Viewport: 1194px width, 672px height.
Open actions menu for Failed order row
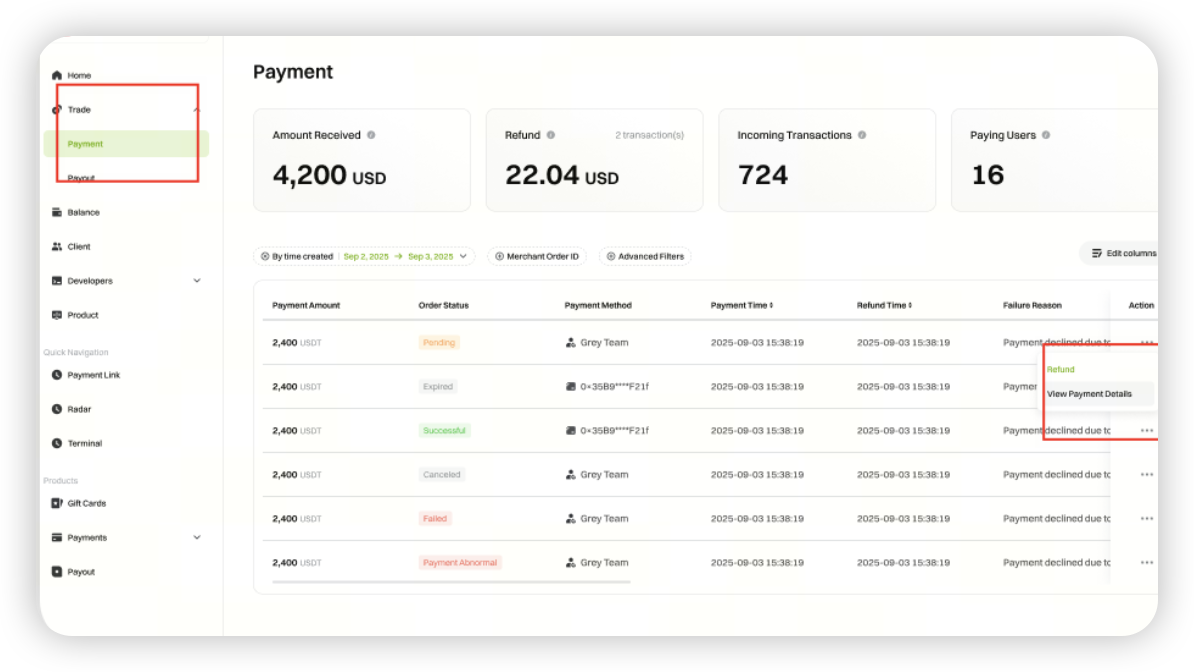coord(1147,519)
